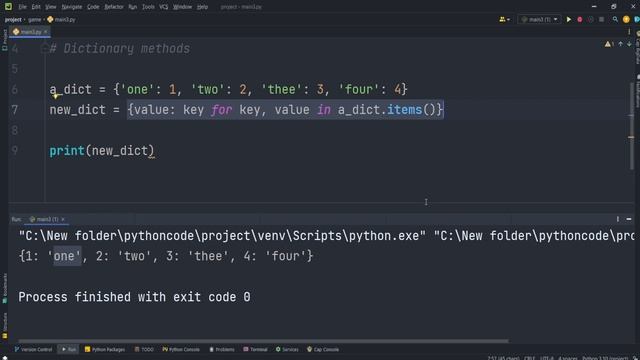Viewport: 640px width, 360px height.
Task: Place cursor at line number 7 gutter
Action: (15, 110)
